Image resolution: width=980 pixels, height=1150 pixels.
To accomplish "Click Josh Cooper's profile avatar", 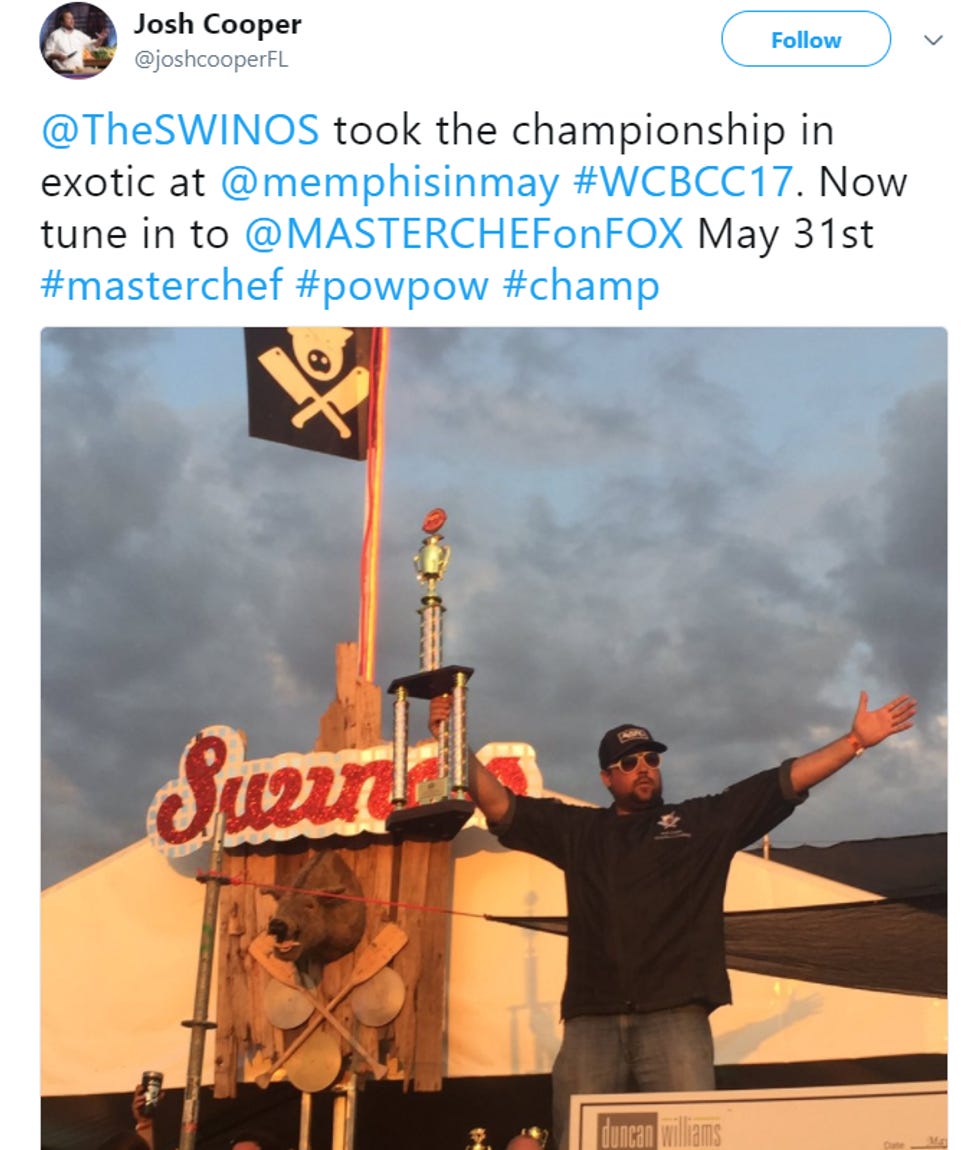I will [78, 40].
